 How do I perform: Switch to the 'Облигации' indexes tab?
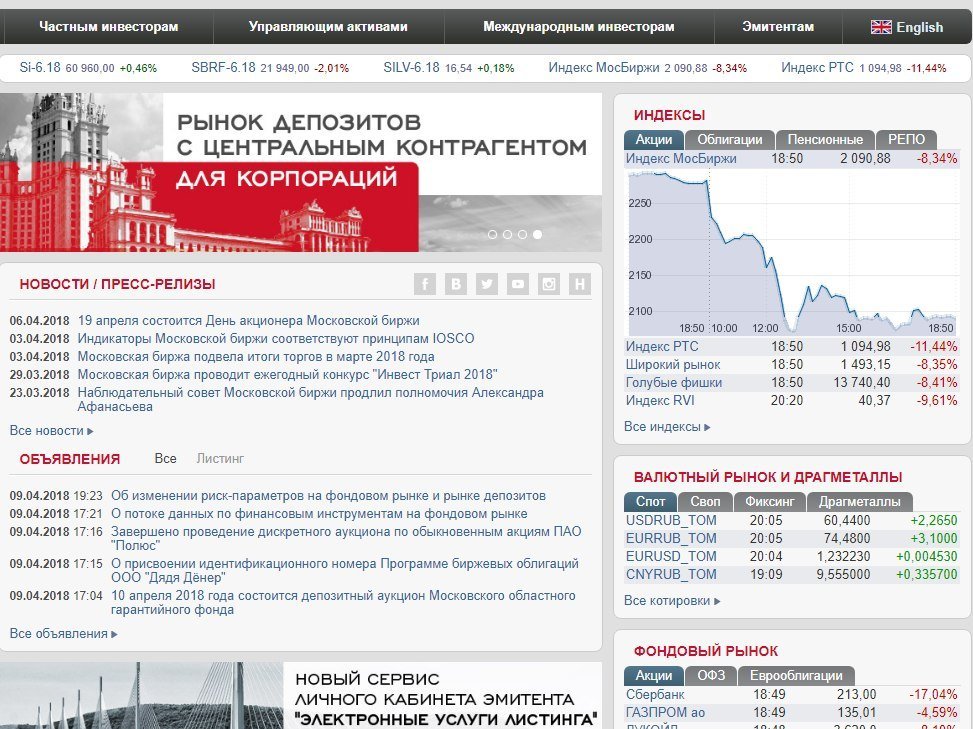(x=729, y=140)
